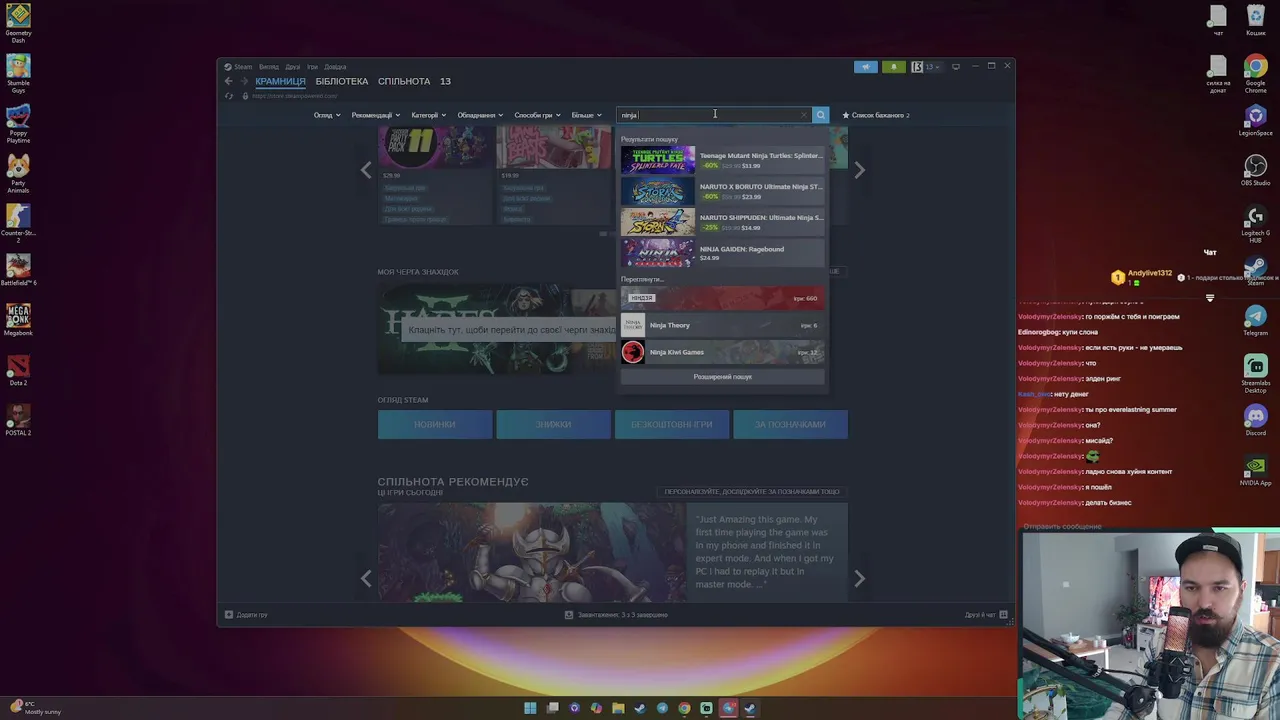Open LegionSpace desktop icon
Viewport: 1280px width, 720px height.
tap(1255, 120)
